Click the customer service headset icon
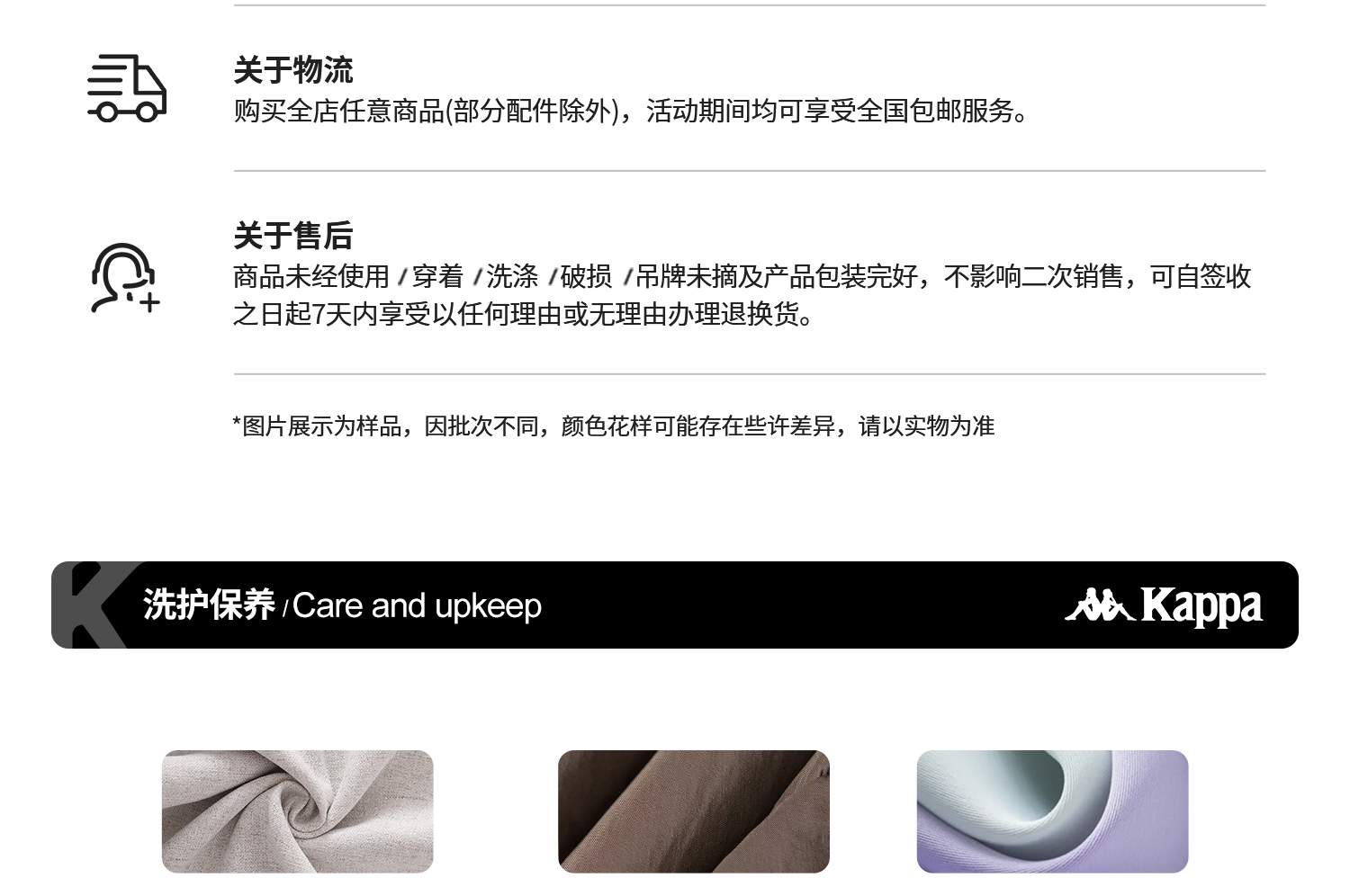The image size is (1350, 896). (125, 278)
